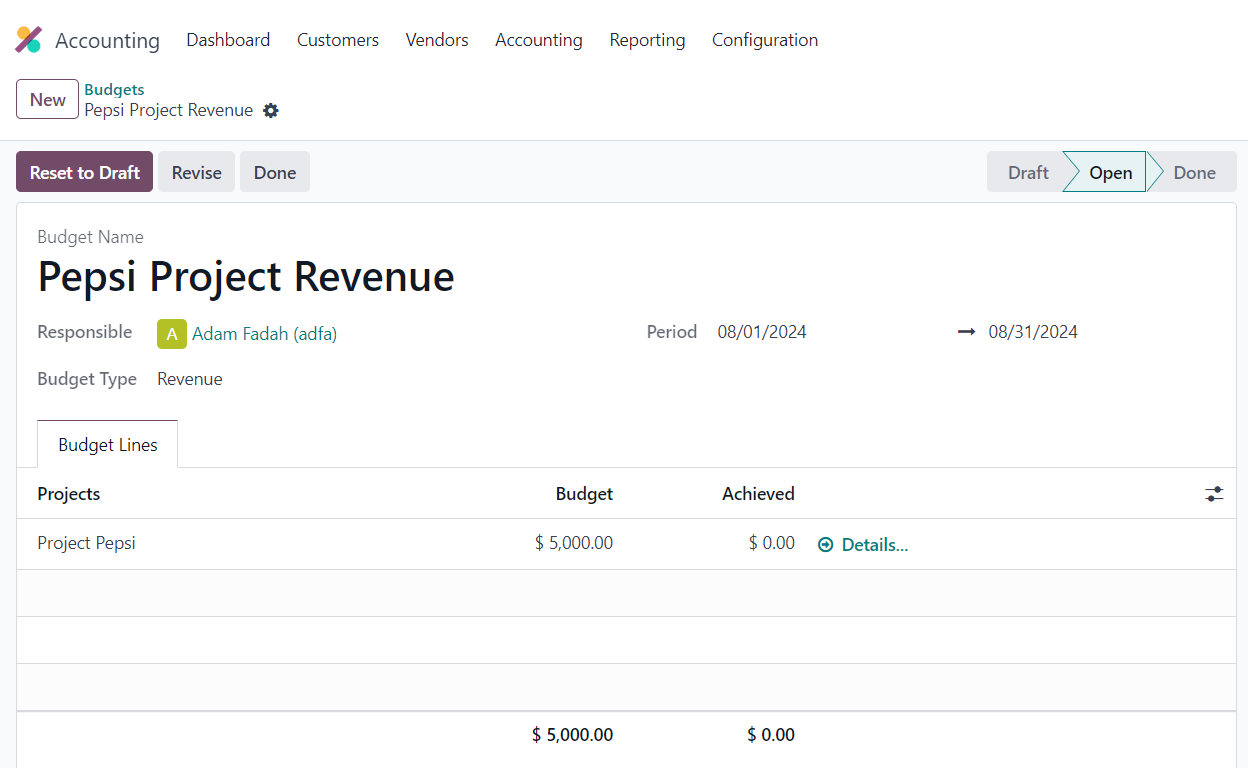
Task: Sort by the Projects column header
Action: 69,494
